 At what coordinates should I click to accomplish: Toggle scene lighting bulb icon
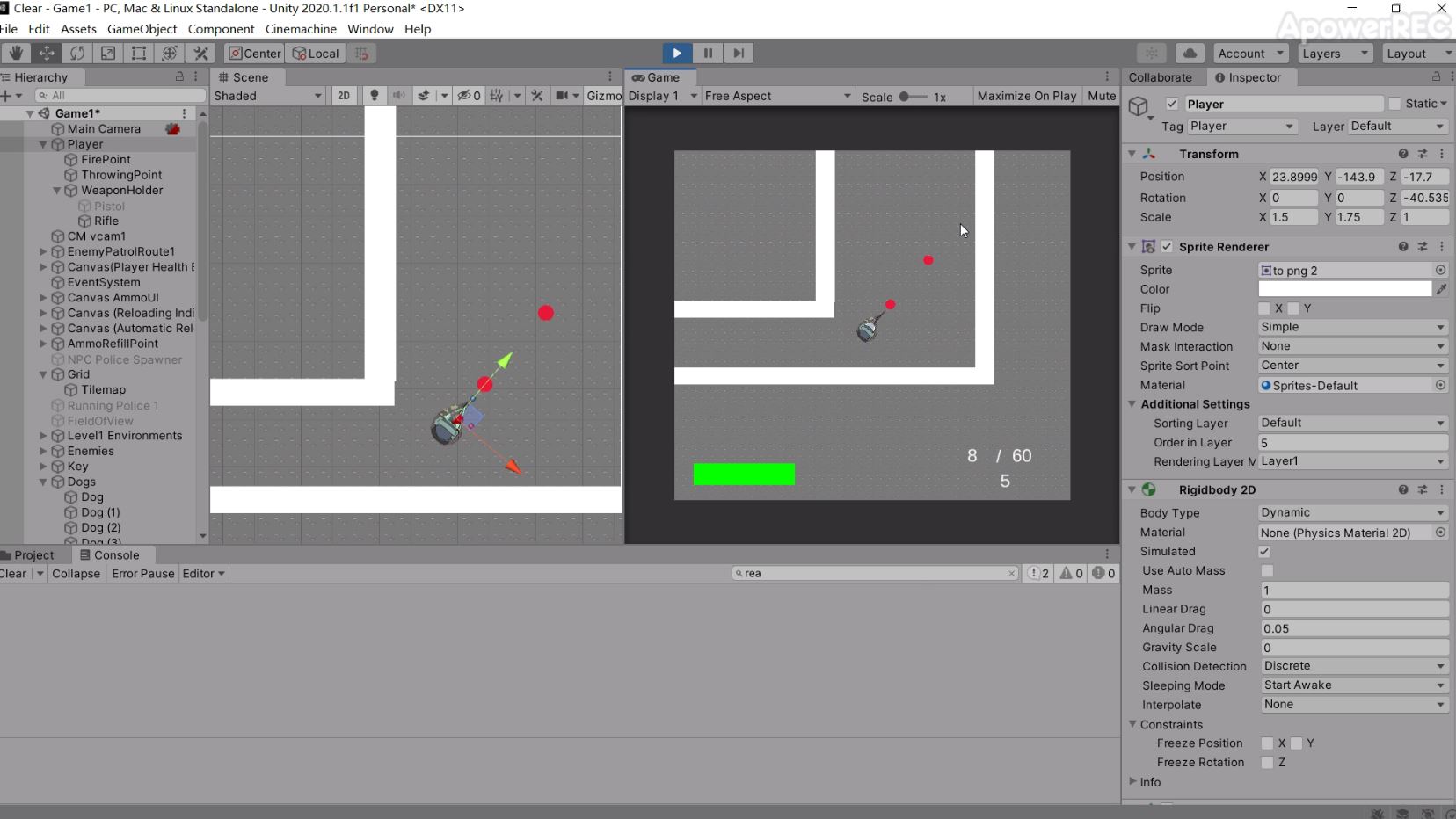coord(374,96)
